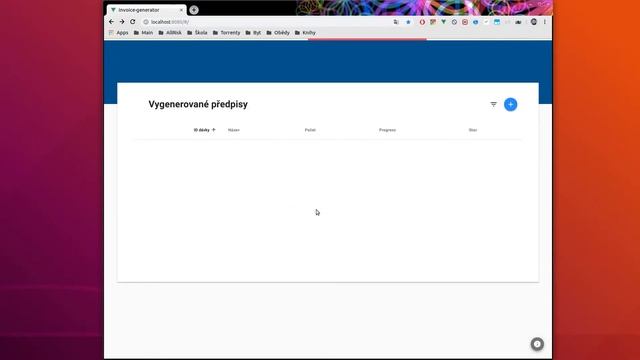Screen dimensions: 640x360
Task: Open a new browser tab
Action: pos(194,10)
